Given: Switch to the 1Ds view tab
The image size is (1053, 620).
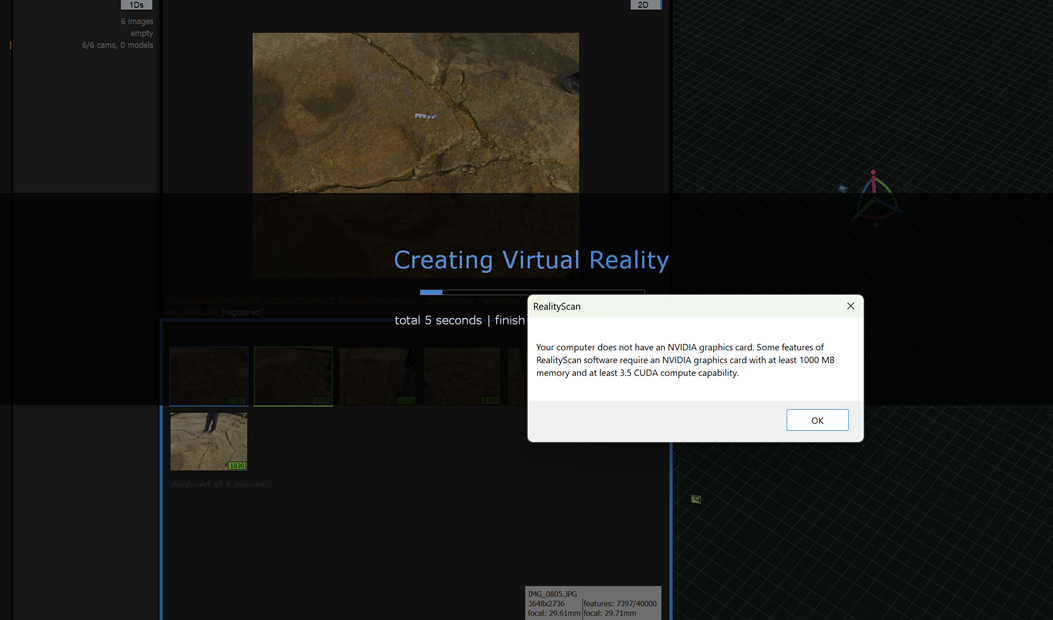Looking at the screenshot, I should tap(136, 5).
